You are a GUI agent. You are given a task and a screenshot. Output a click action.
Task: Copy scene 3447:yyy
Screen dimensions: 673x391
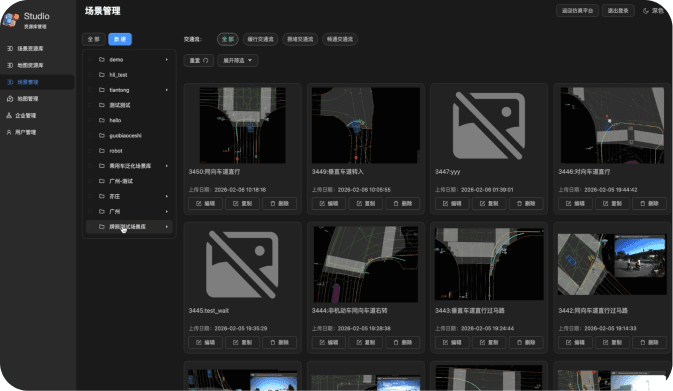489,203
